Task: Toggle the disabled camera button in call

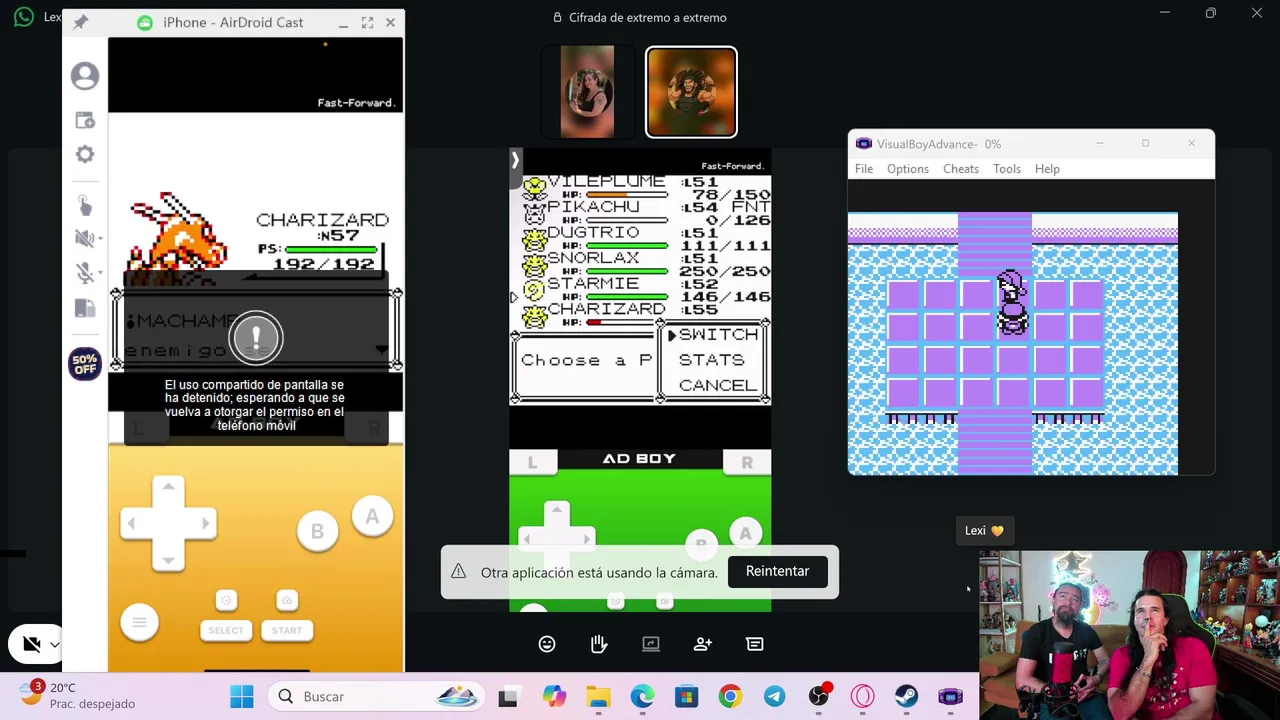Action: tap(32, 645)
